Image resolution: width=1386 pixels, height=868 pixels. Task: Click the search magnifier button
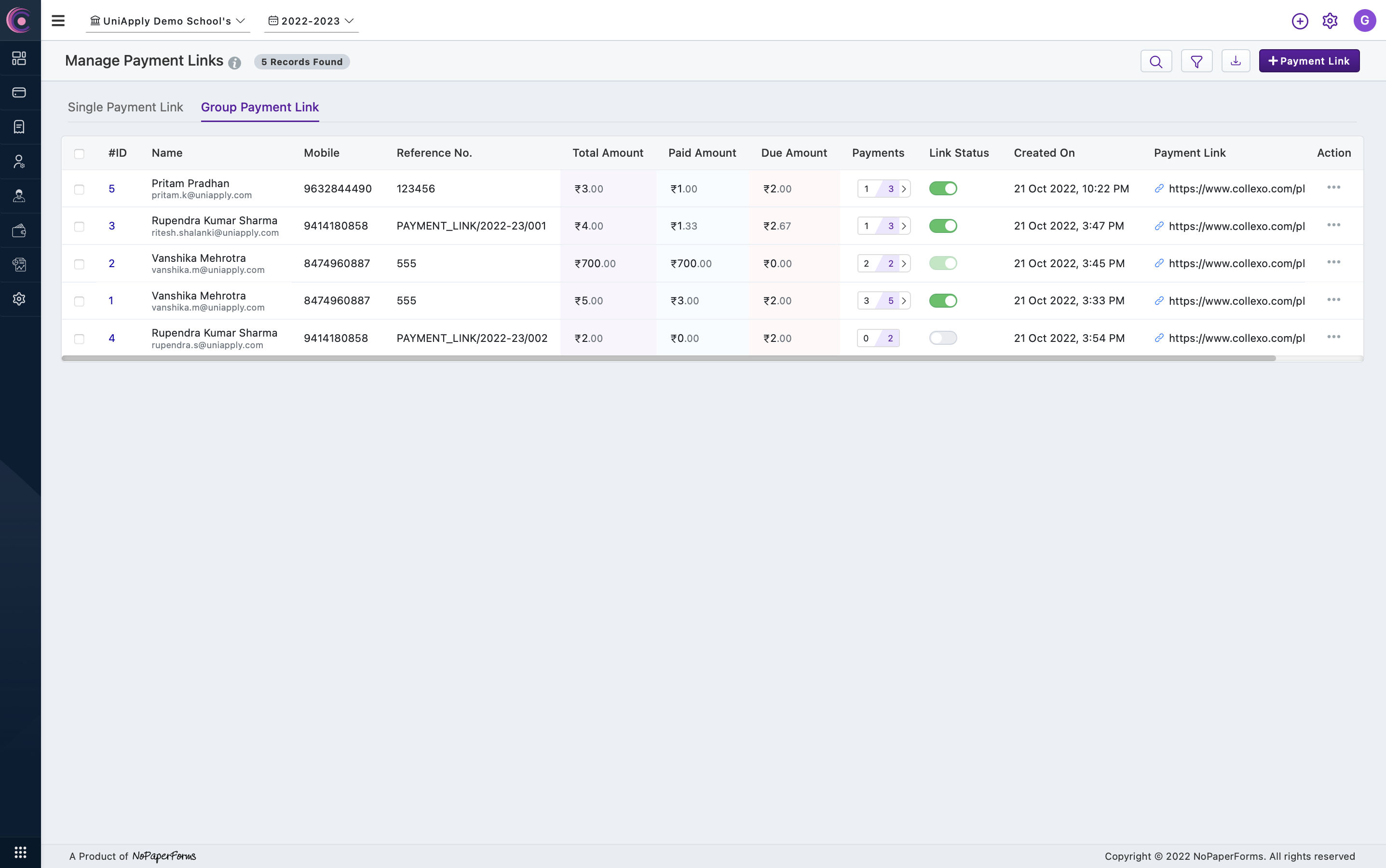coord(1156,61)
